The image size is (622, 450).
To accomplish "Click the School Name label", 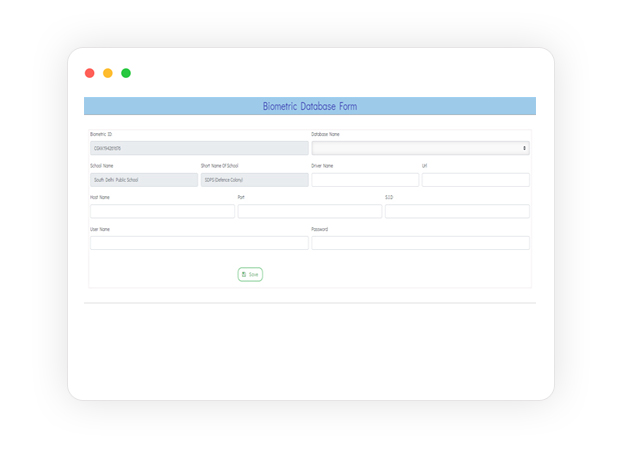I will (102, 166).
